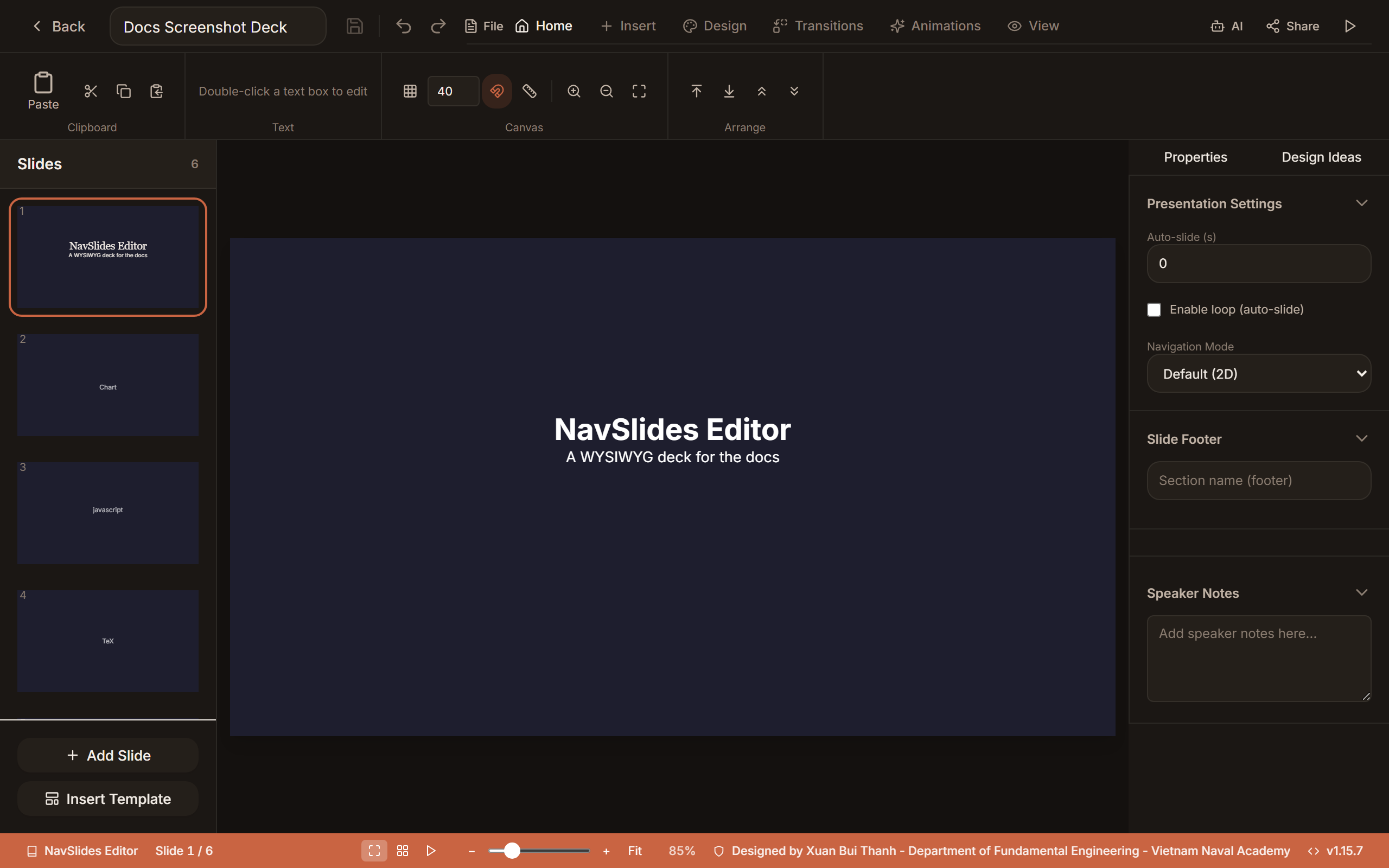The height and width of the screenshot is (868, 1389).
Task: Click the Zoom In magnifier icon
Action: (x=574, y=91)
